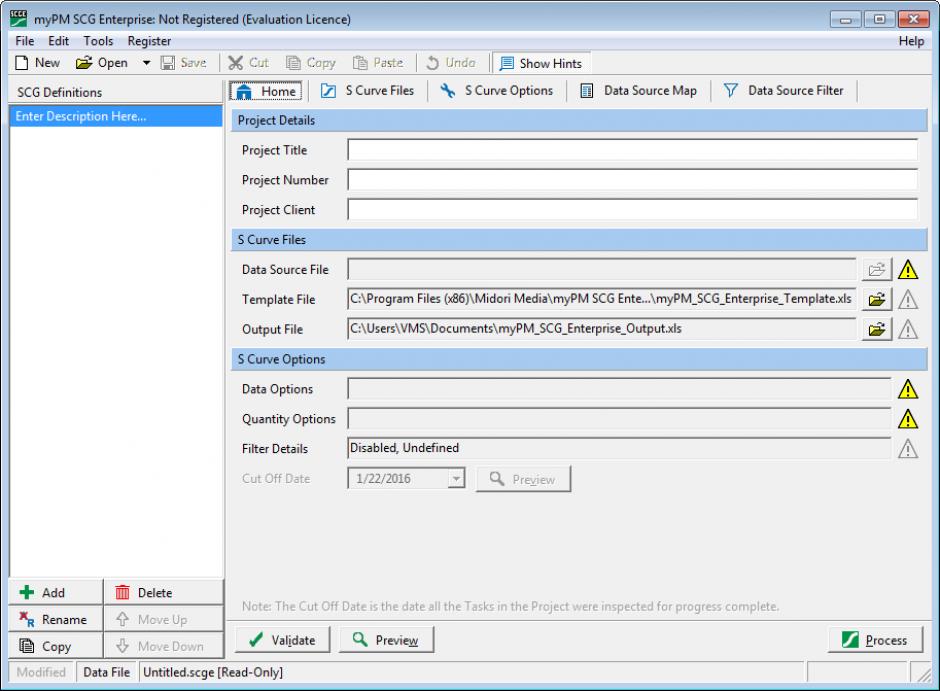Viewport: 940px width, 691px height.
Task: Click the Paste clipboard icon
Action: (360, 63)
